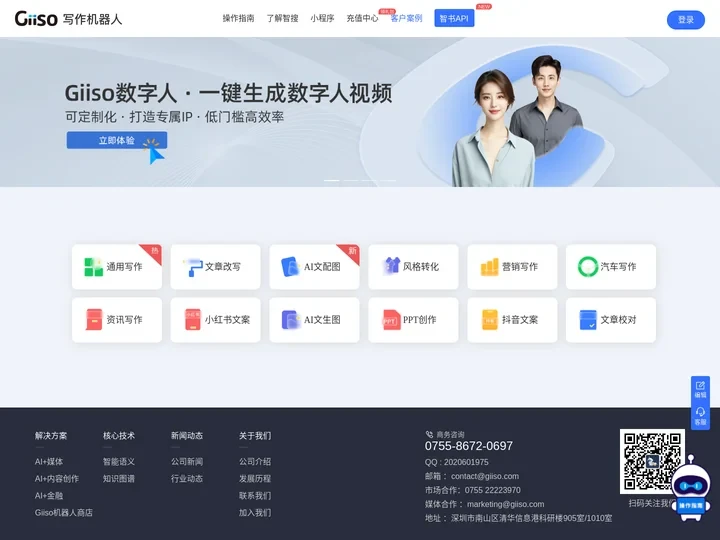Open the 资讯写作 red icon
Image resolution: width=720 pixels, height=540 pixels.
[94, 320]
